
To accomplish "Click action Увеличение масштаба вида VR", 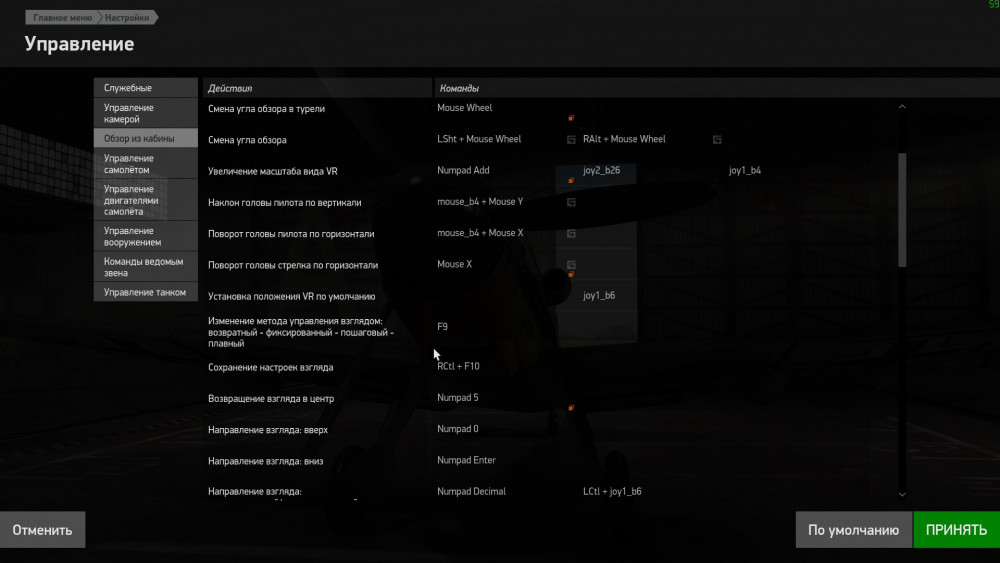I will (272, 171).
